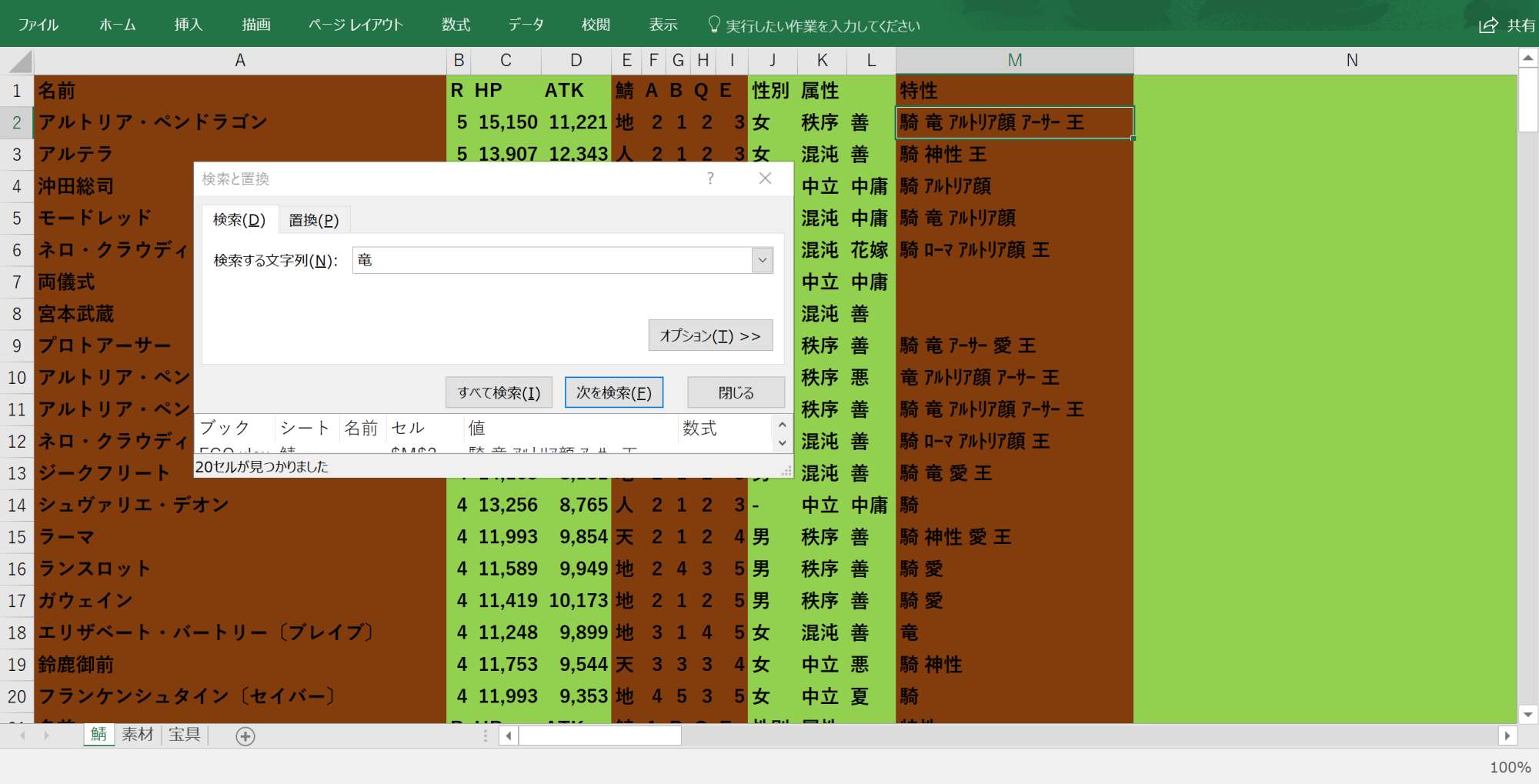The image size is (1539, 784).
Task: Click the lightbulb tell-me search icon
Action: point(713,25)
